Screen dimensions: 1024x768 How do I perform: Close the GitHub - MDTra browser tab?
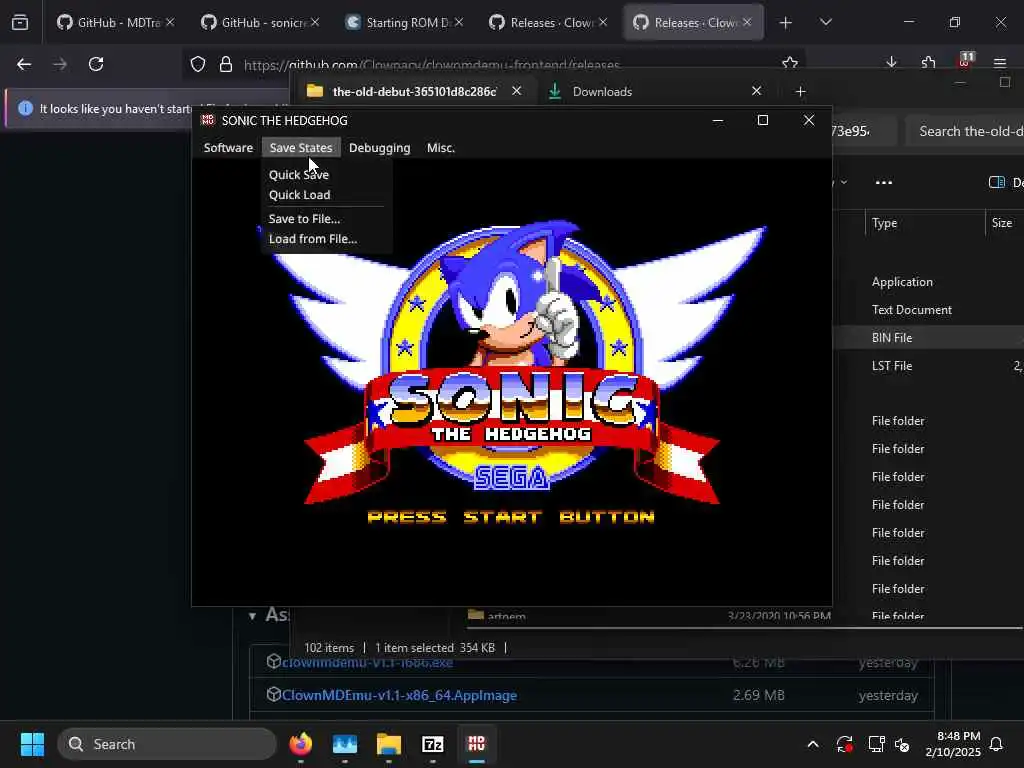click(x=170, y=22)
